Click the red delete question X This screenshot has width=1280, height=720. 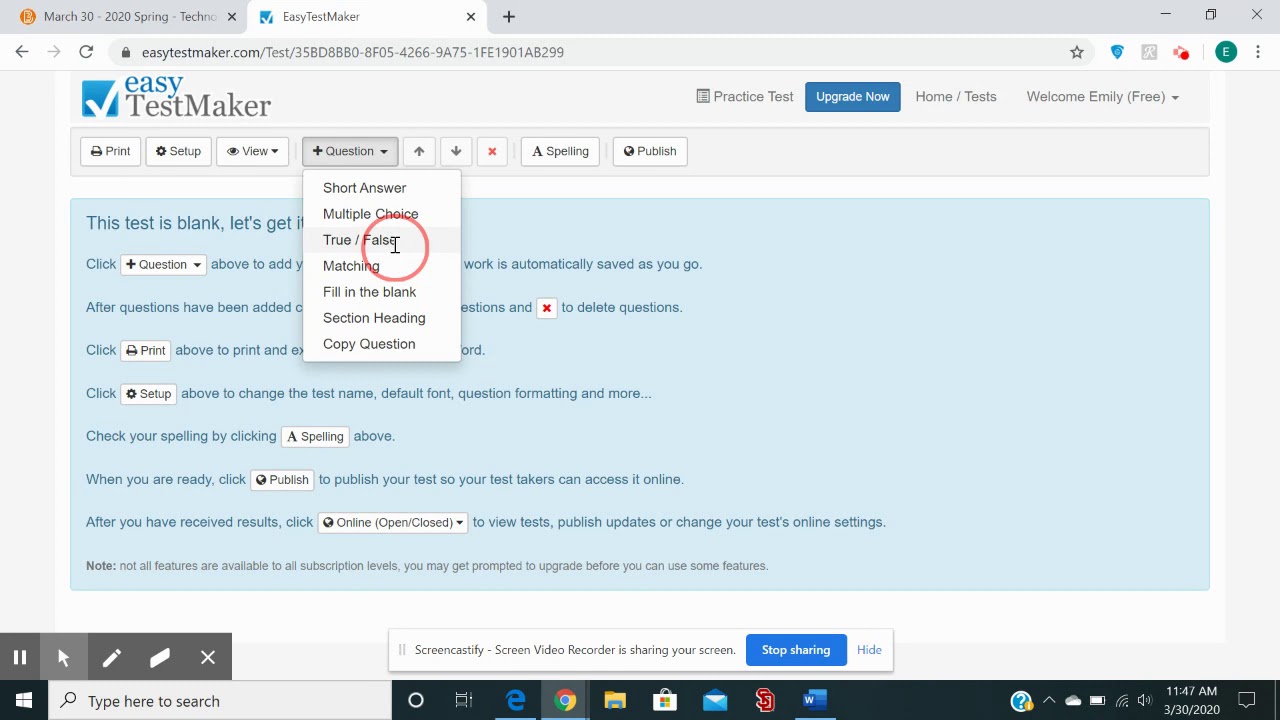coord(492,151)
